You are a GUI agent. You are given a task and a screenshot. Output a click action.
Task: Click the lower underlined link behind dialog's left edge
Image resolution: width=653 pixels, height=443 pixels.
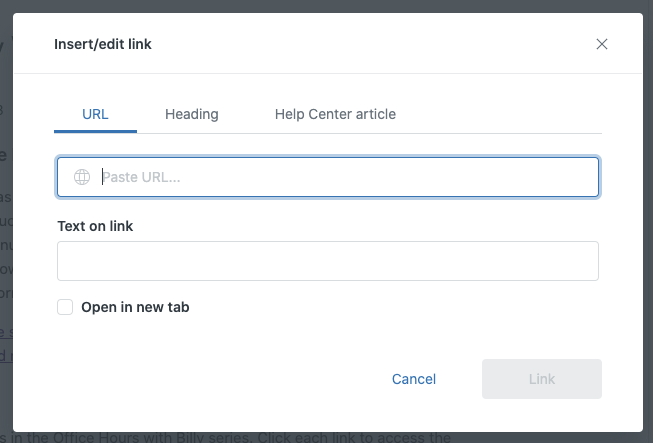pyautogui.click(x=6, y=355)
